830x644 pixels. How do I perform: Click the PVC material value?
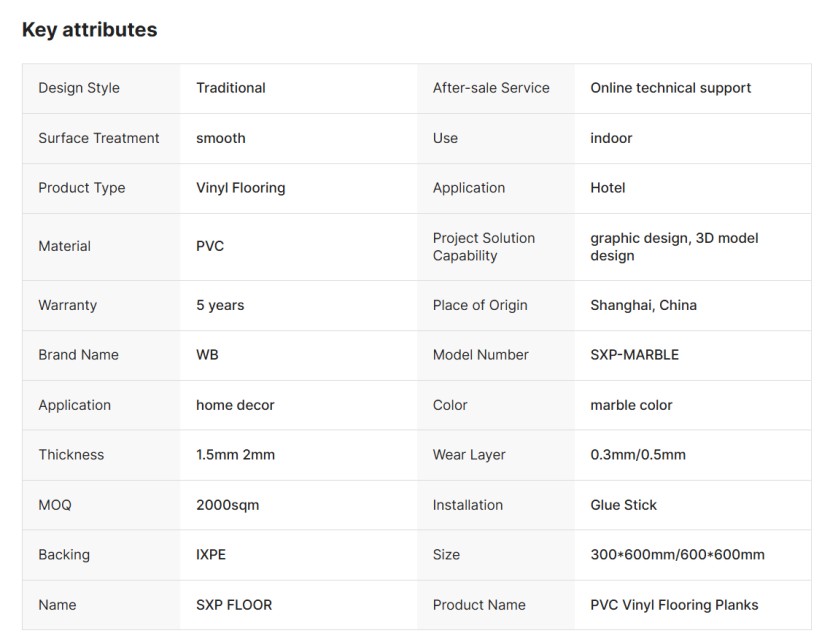(x=210, y=246)
